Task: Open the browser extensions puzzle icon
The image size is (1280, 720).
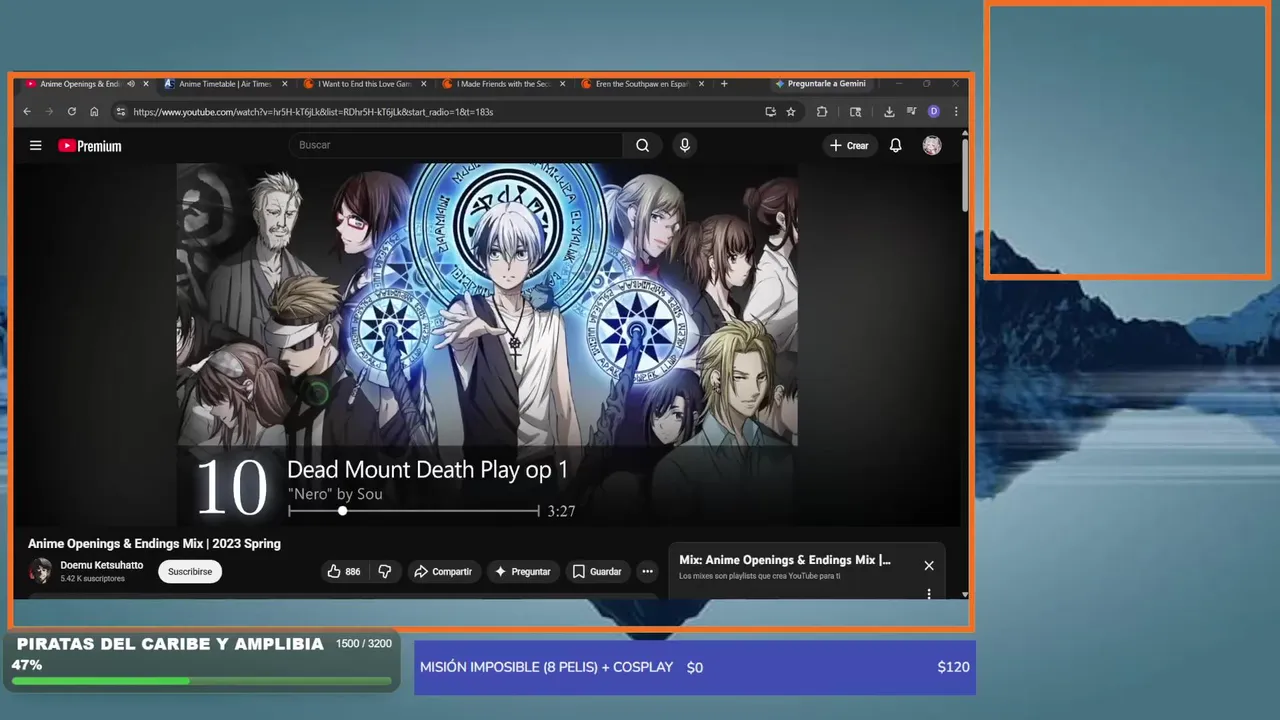Action: (822, 112)
